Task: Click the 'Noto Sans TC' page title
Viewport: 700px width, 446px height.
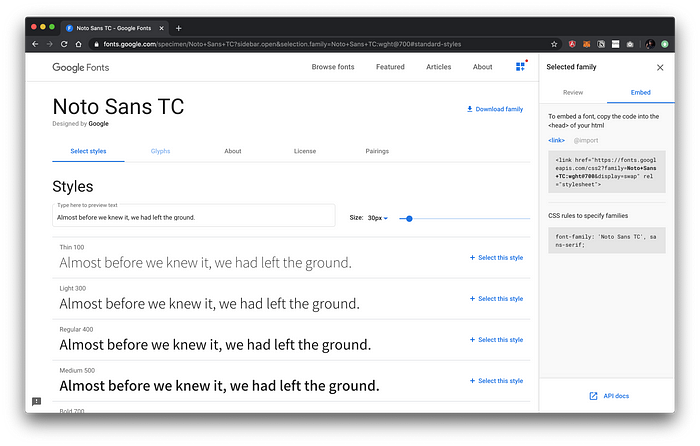Action: click(x=118, y=107)
